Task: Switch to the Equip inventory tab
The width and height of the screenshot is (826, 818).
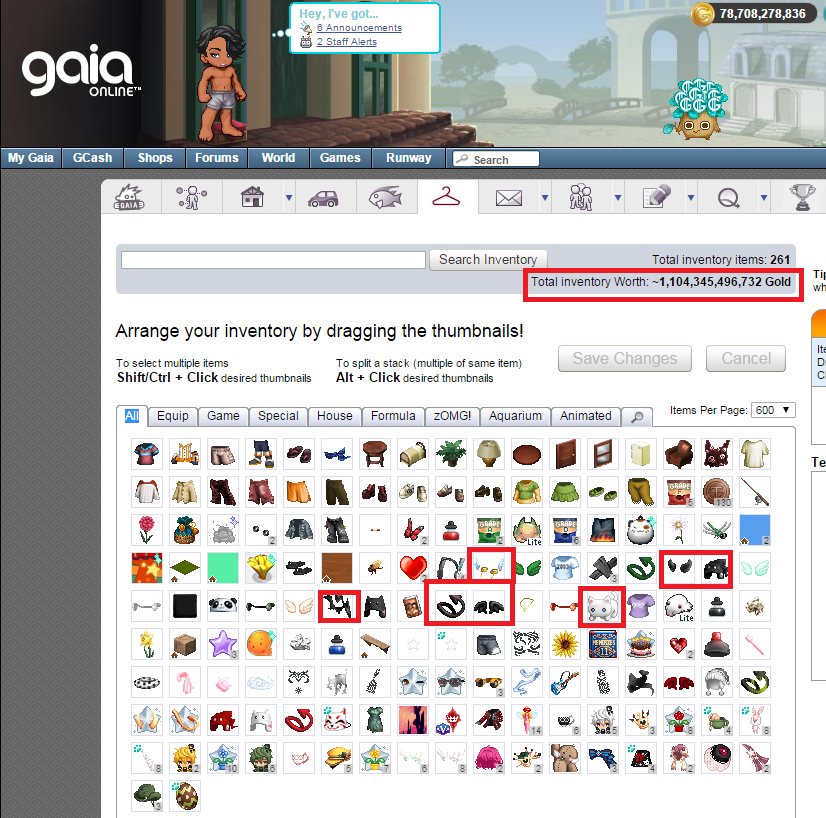Action: pyautogui.click(x=173, y=416)
